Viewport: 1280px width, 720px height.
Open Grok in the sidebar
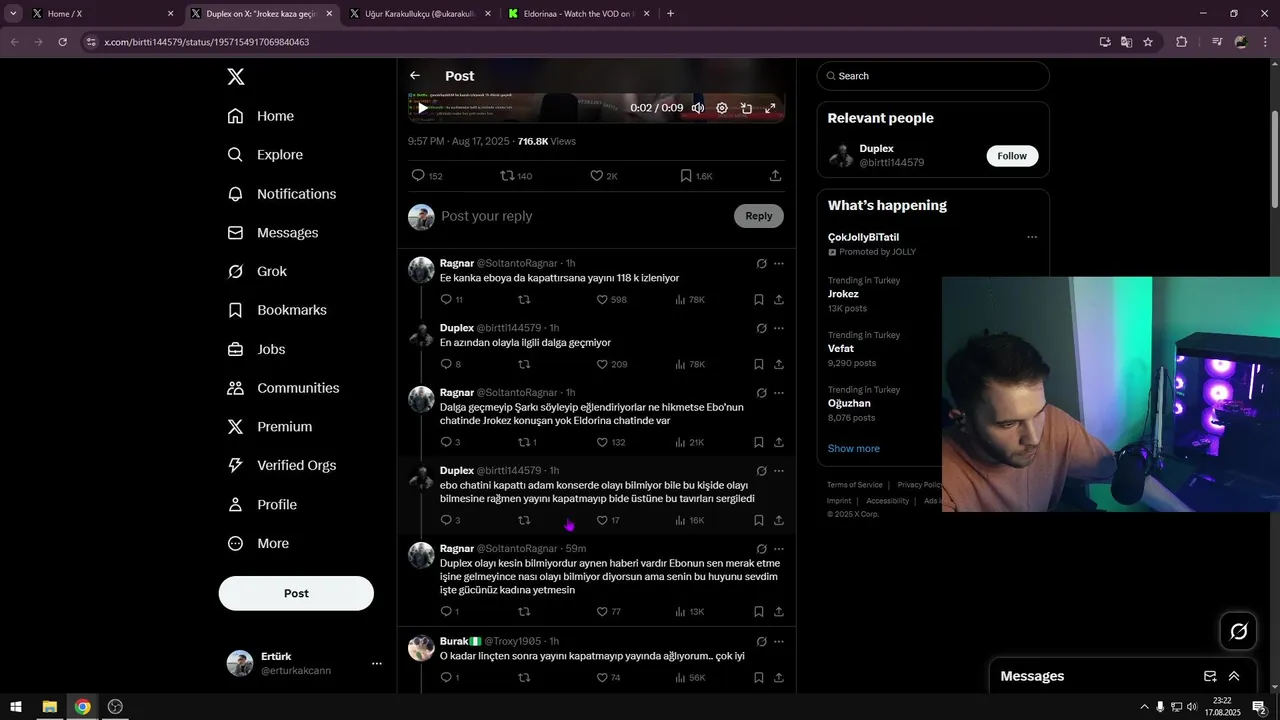[x=257, y=272]
